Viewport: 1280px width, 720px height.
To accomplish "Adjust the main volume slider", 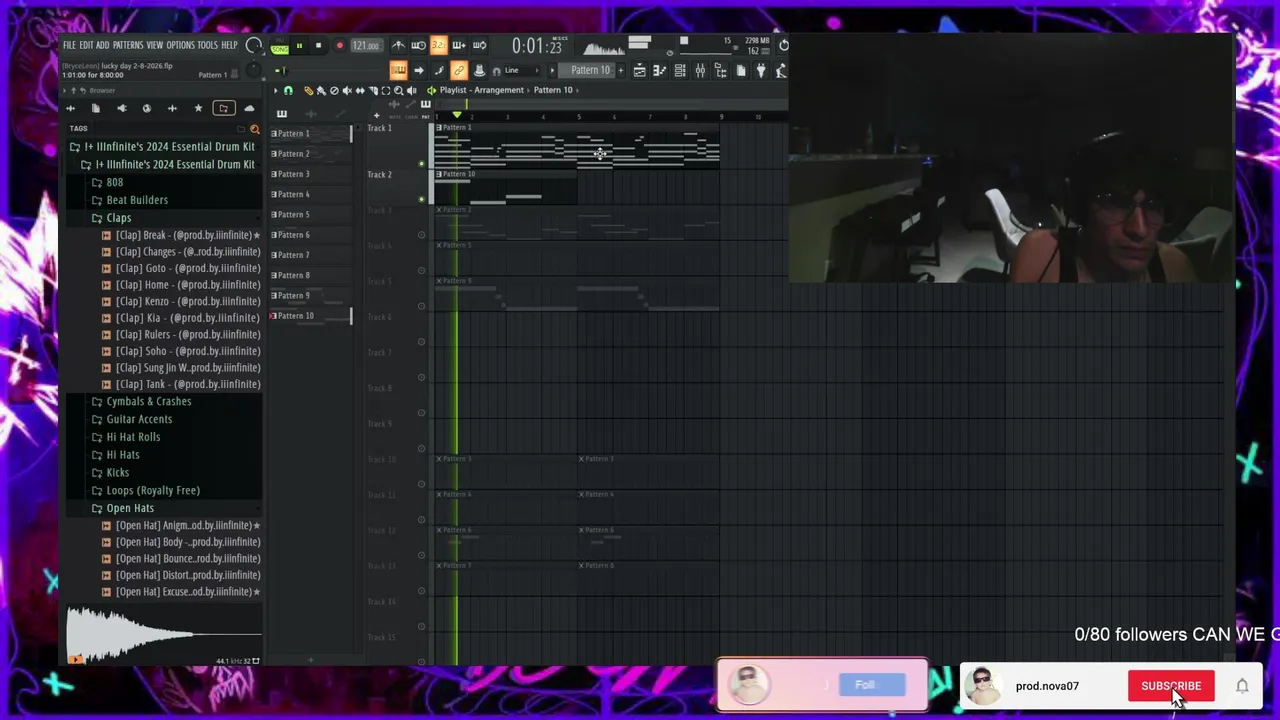I will [x=284, y=70].
